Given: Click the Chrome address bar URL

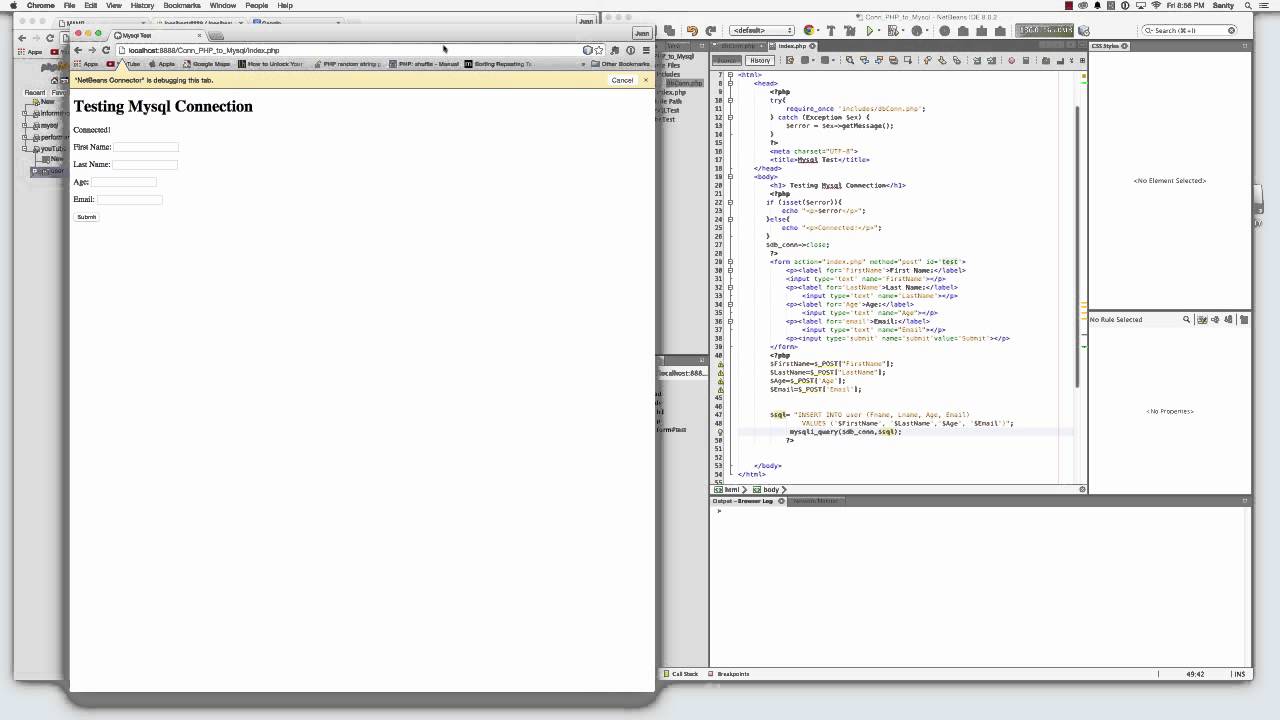Looking at the screenshot, I should click(x=204, y=50).
